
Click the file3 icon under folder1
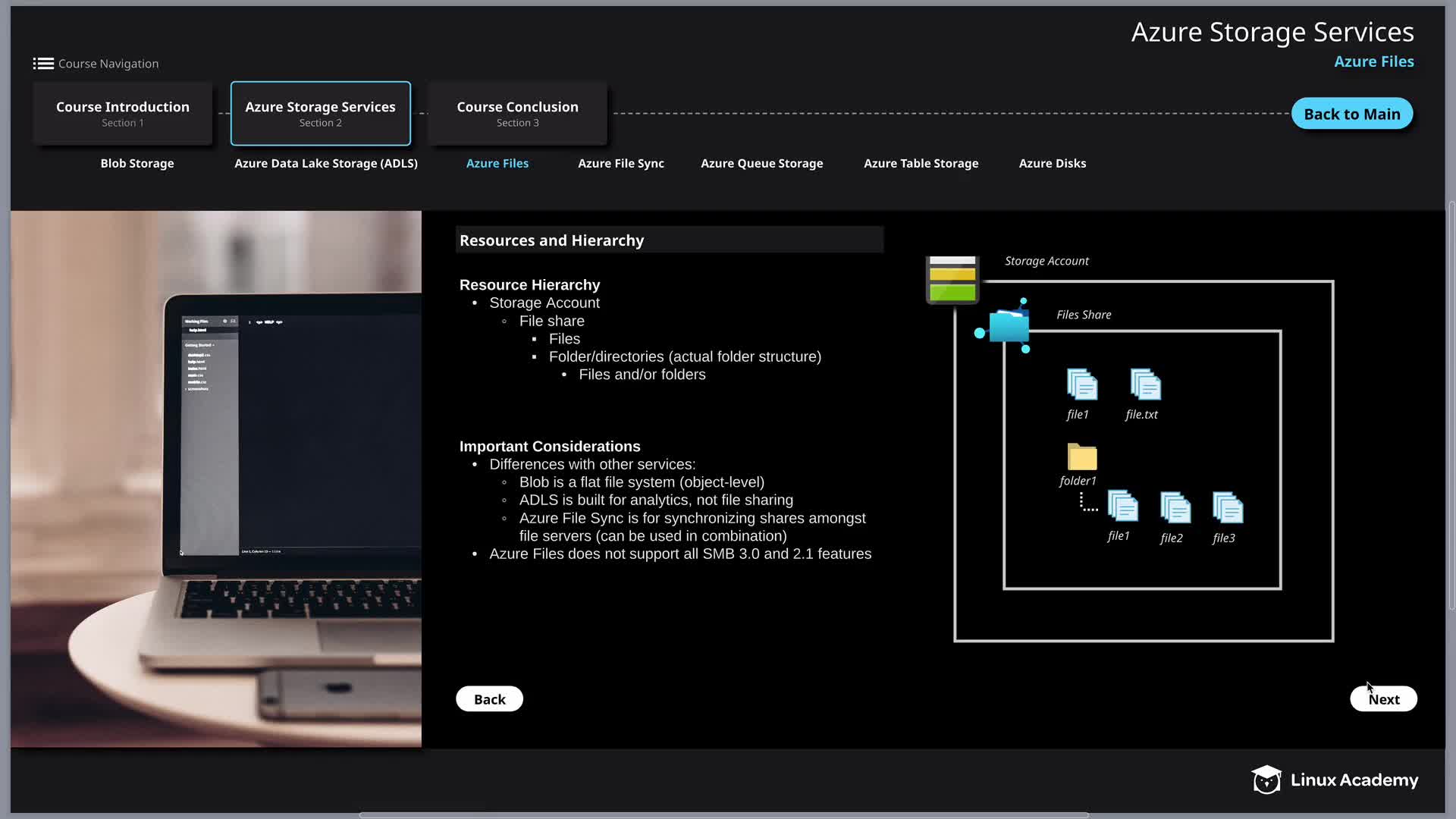pos(1227,508)
